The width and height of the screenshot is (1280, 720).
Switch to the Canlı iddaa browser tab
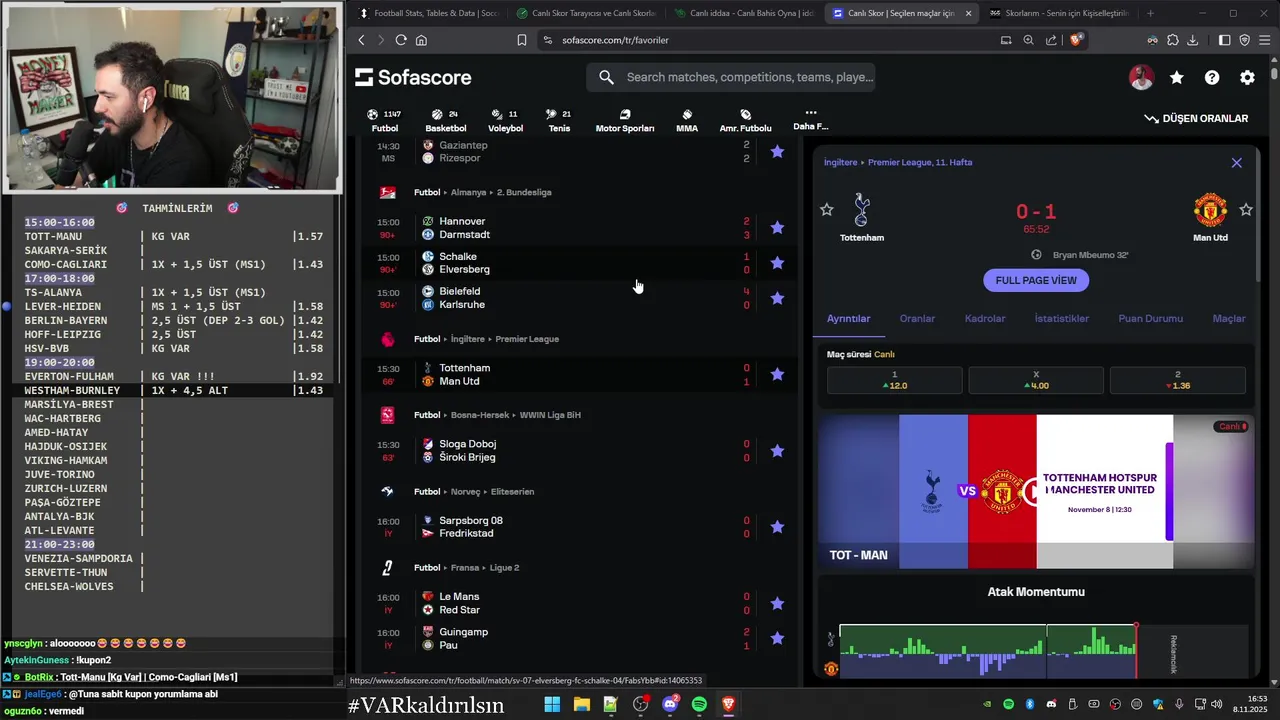(743, 13)
